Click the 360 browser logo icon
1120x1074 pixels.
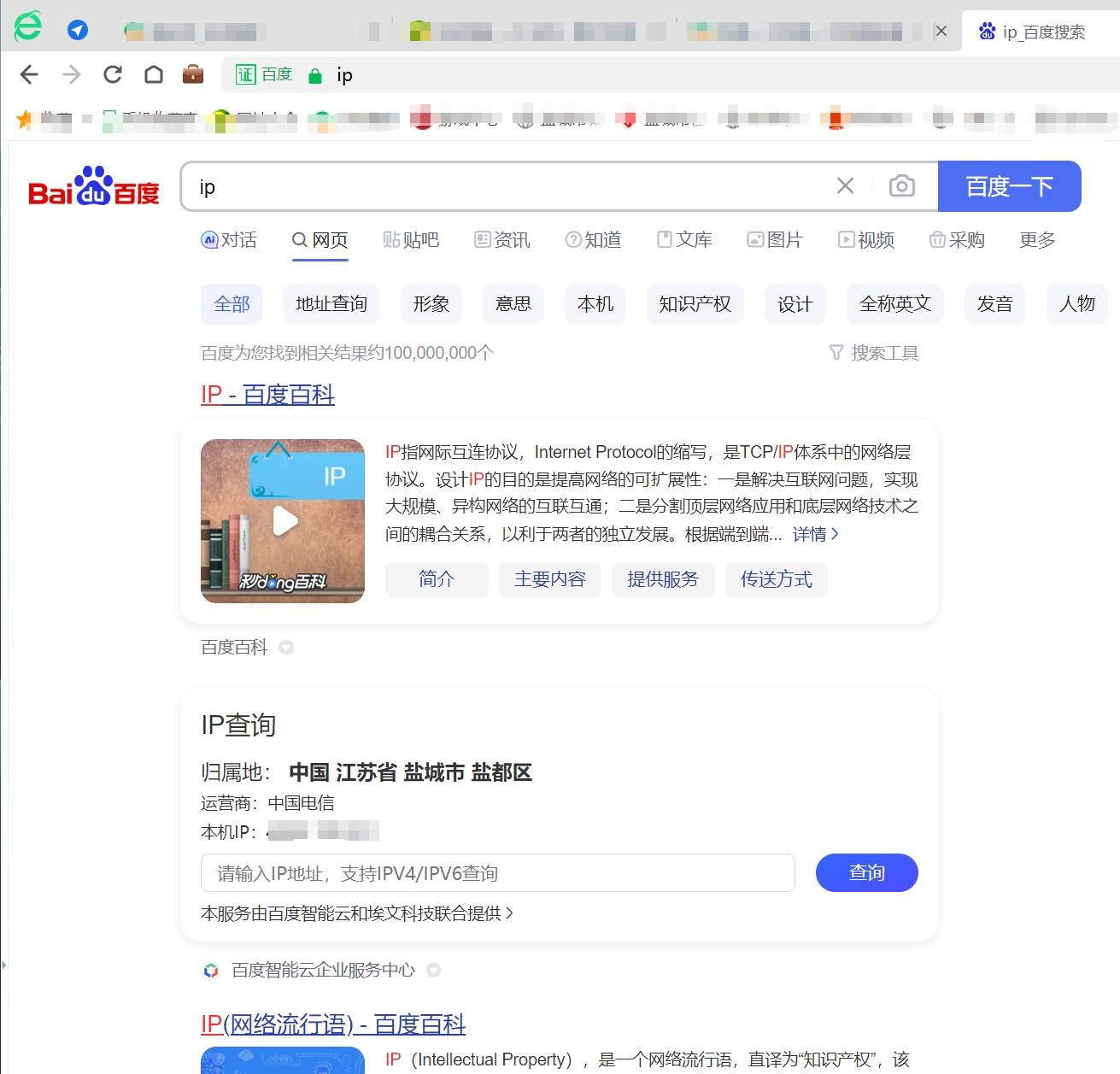pyautogui.click(x=28, y=26)
